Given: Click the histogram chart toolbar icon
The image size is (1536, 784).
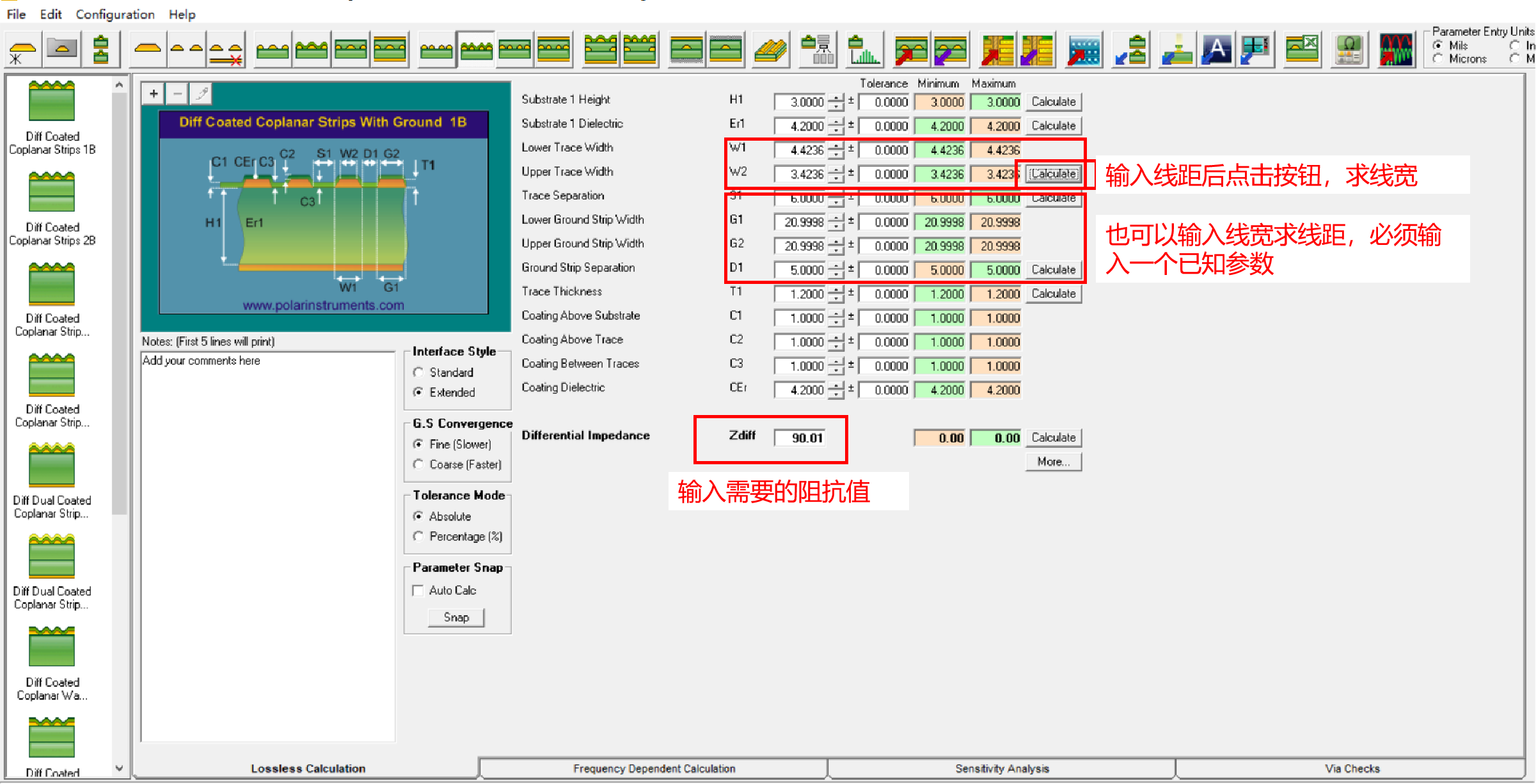Looking at the screenshot, I should click(x=864, y=50).
